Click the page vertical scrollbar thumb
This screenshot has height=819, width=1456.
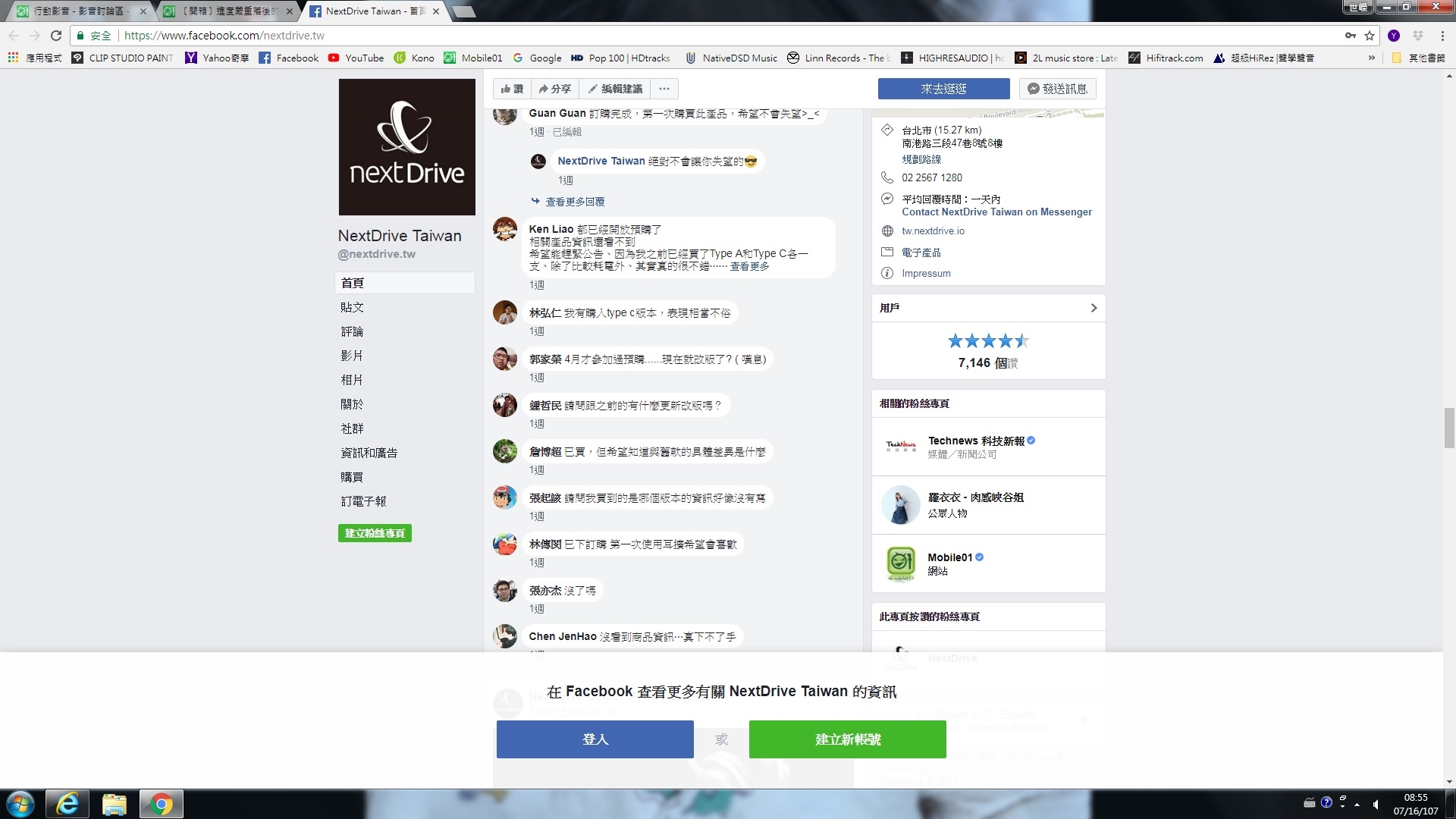1449,428
